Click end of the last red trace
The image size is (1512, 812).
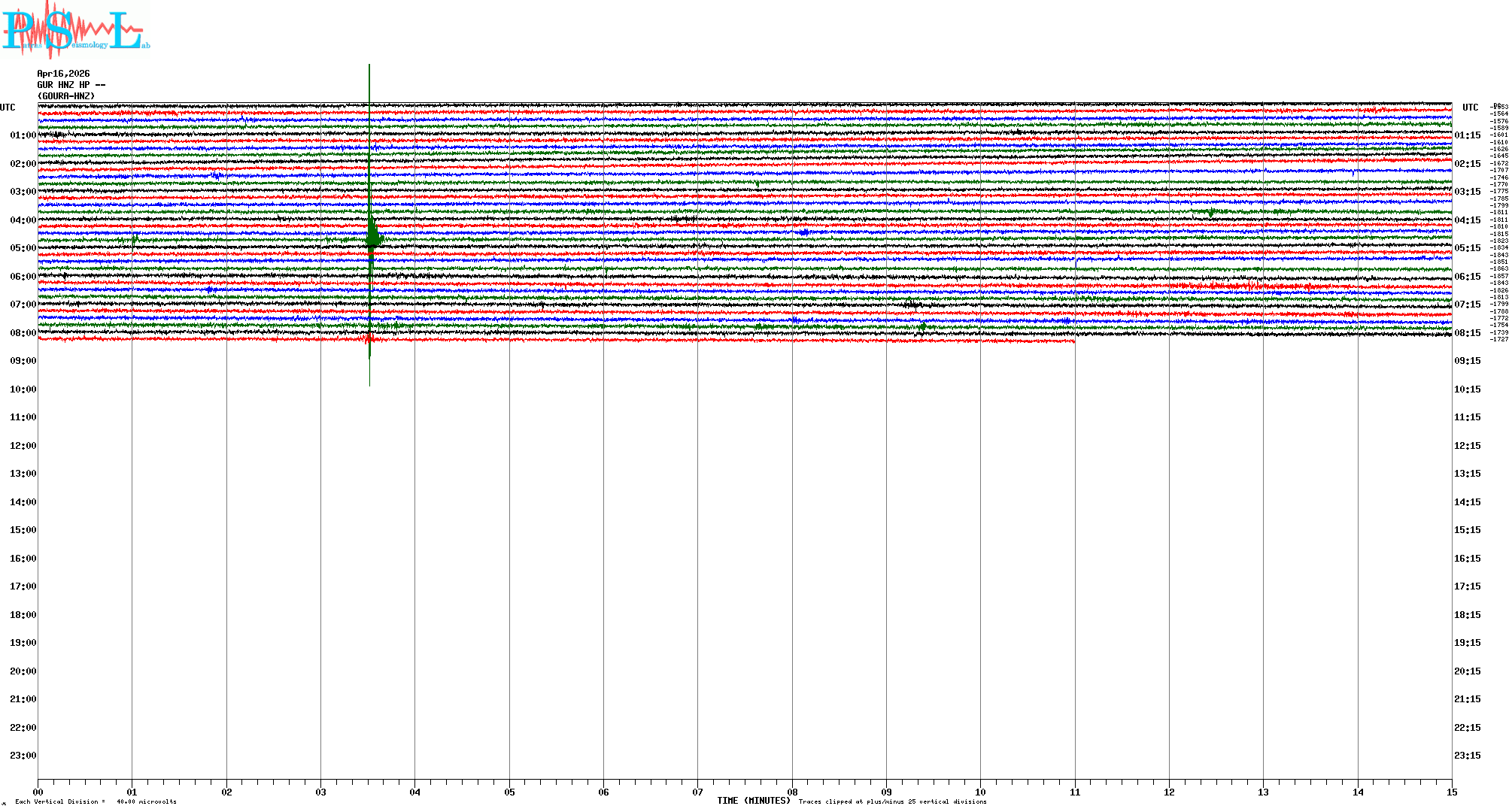coord(1073,341)
